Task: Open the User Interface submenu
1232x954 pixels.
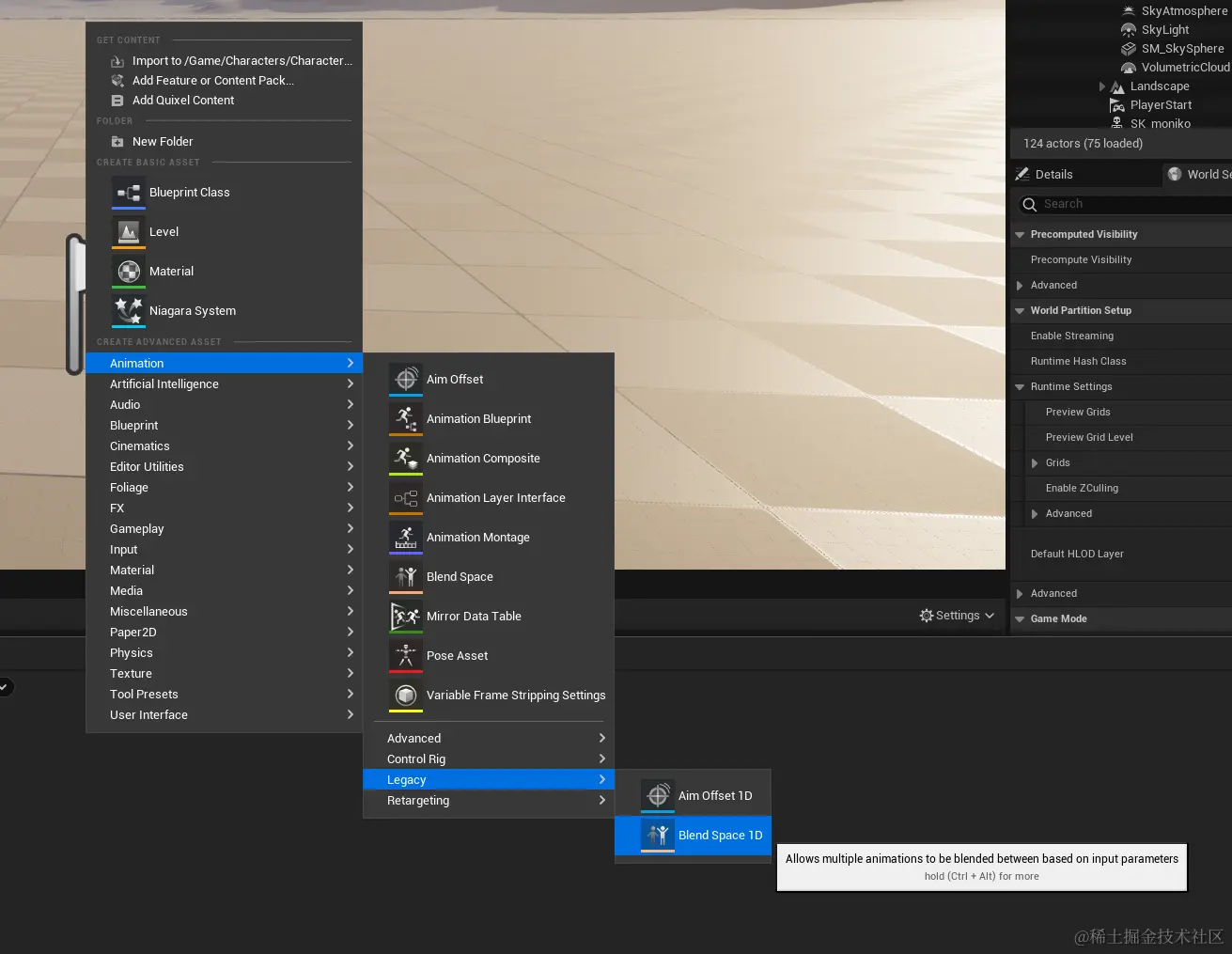Action: [x=224, y=714]
